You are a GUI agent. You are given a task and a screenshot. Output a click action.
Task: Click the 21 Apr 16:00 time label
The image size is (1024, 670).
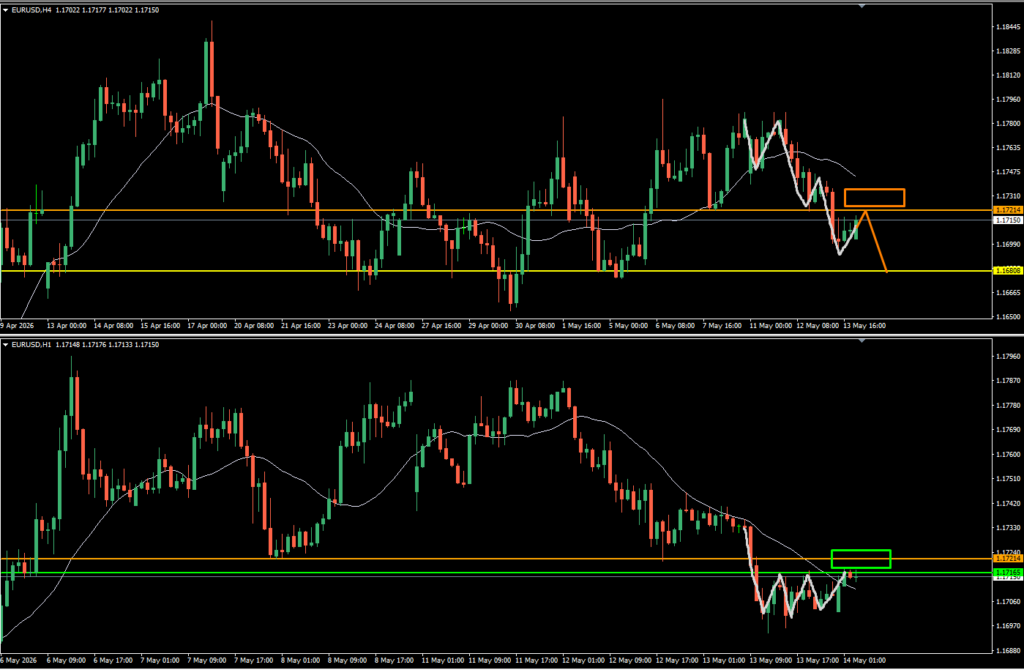pyautogui.click(x=301, y=325)
